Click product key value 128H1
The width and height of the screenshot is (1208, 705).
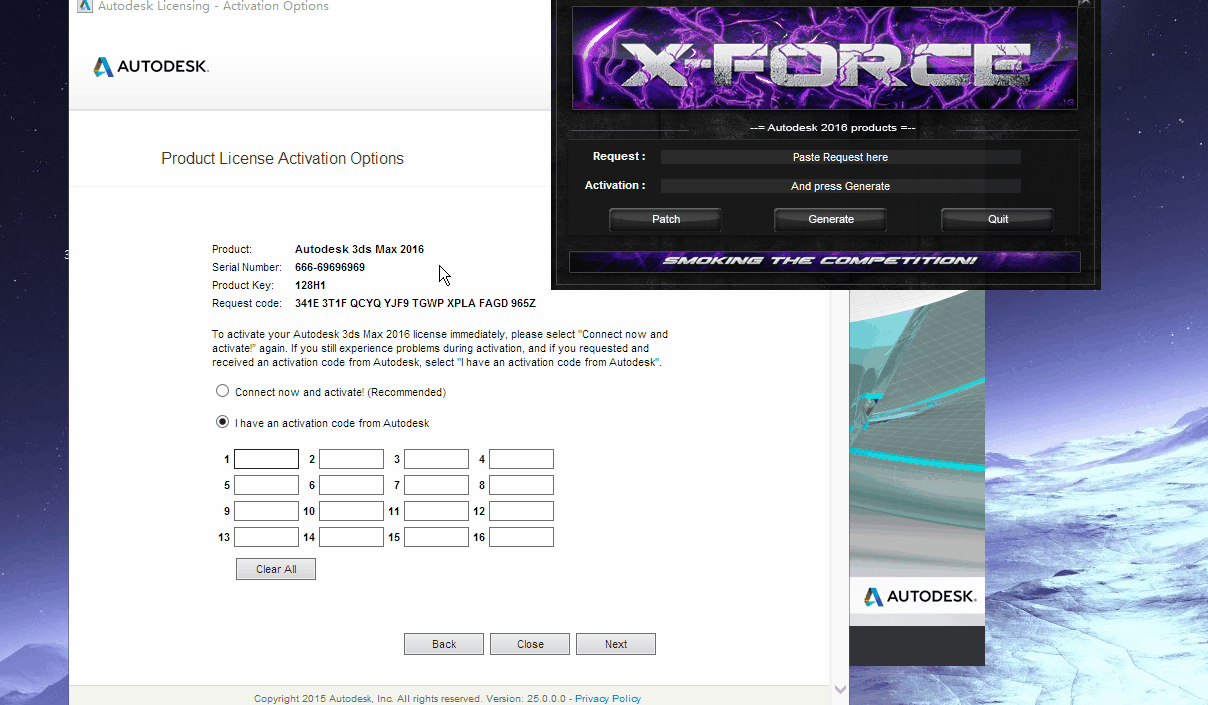point(310,285)
